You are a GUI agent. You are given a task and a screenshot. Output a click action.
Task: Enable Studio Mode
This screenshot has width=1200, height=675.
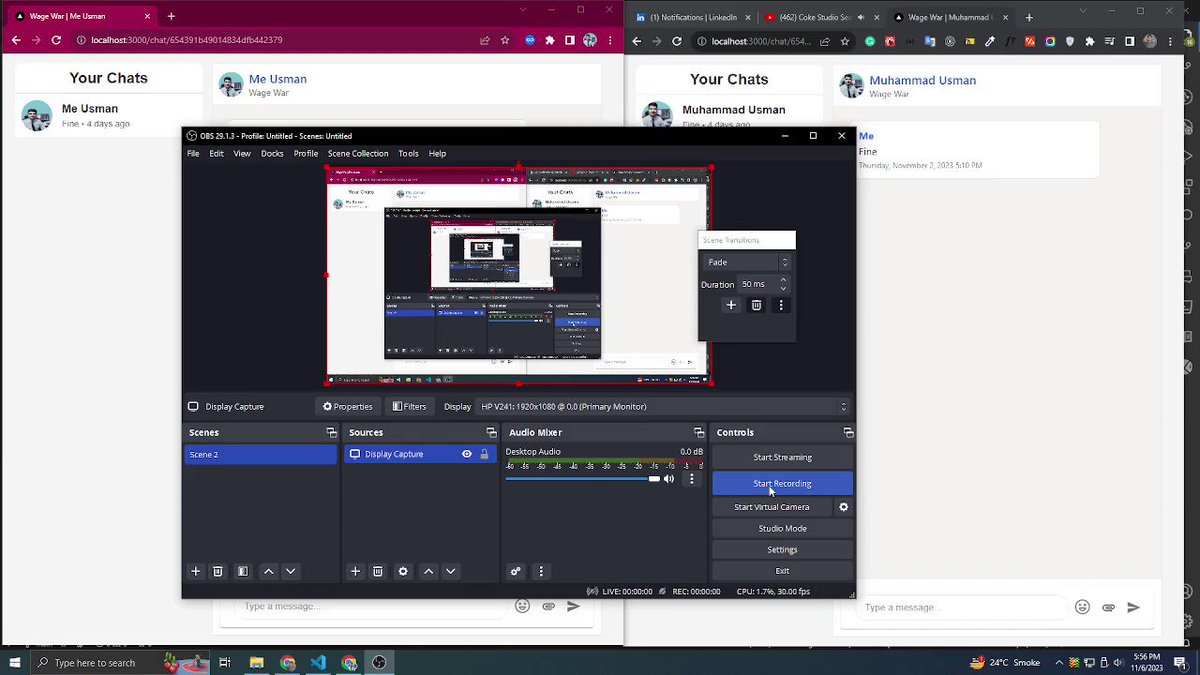click(782, 528)
